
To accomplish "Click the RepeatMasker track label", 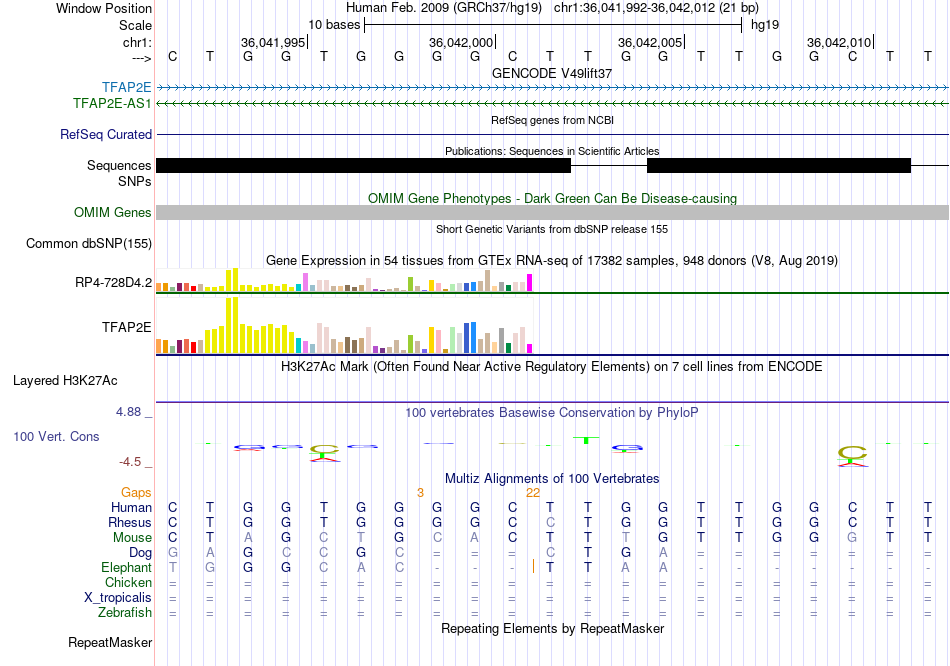I will 110,642.
